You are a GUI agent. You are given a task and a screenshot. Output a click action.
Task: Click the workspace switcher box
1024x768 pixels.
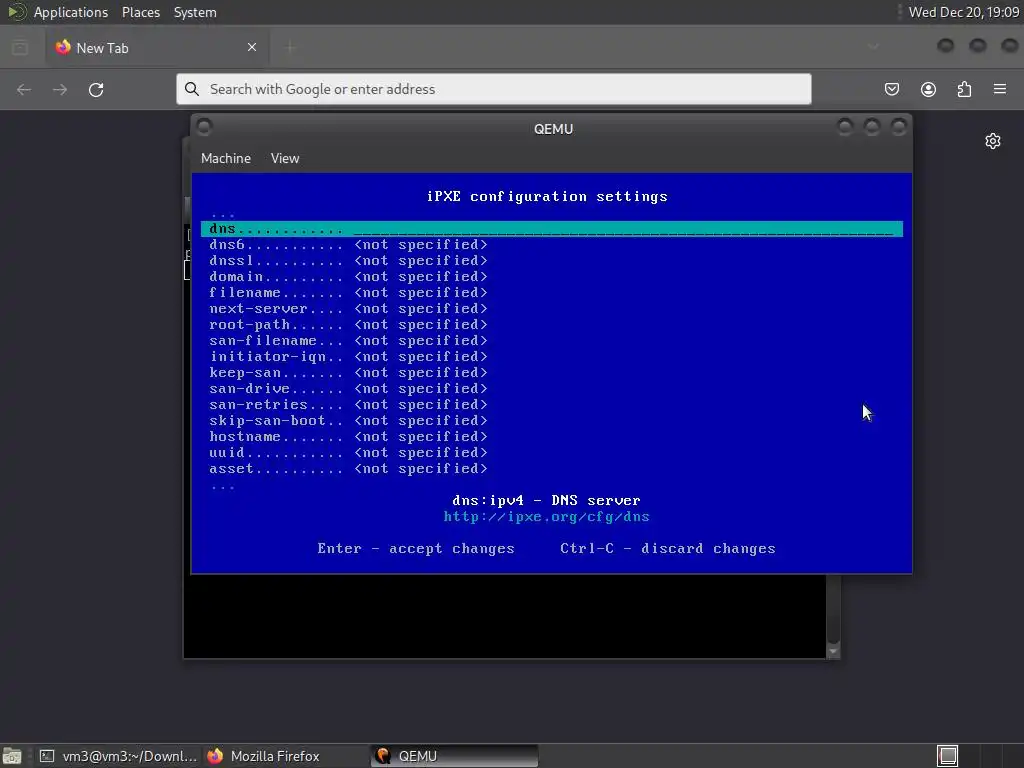pyautogui.click(x=948, y=756)
